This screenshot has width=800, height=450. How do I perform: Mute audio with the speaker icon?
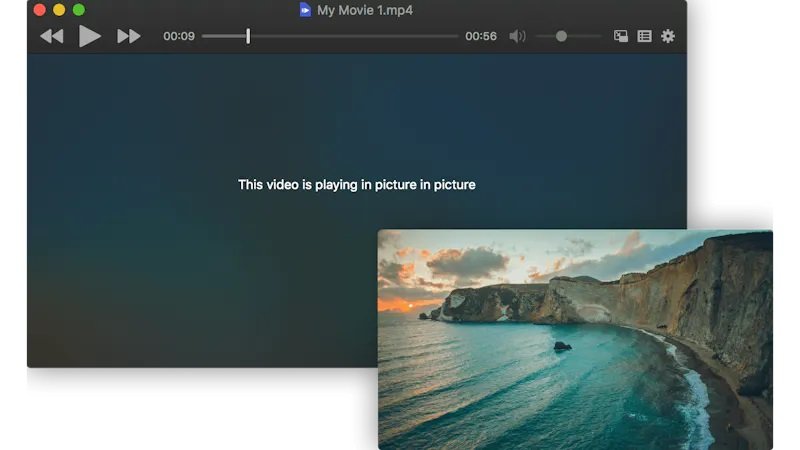(517, 36)
